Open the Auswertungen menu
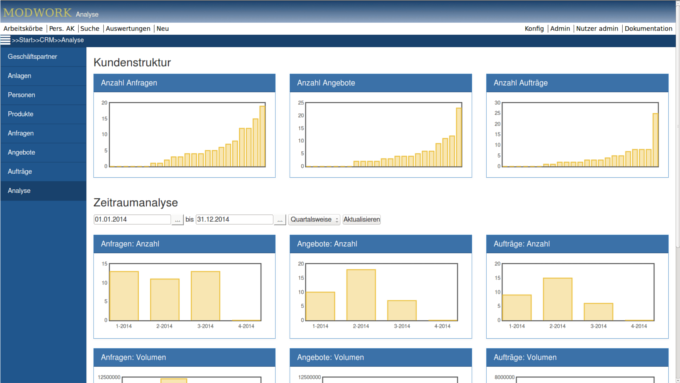 128,29
